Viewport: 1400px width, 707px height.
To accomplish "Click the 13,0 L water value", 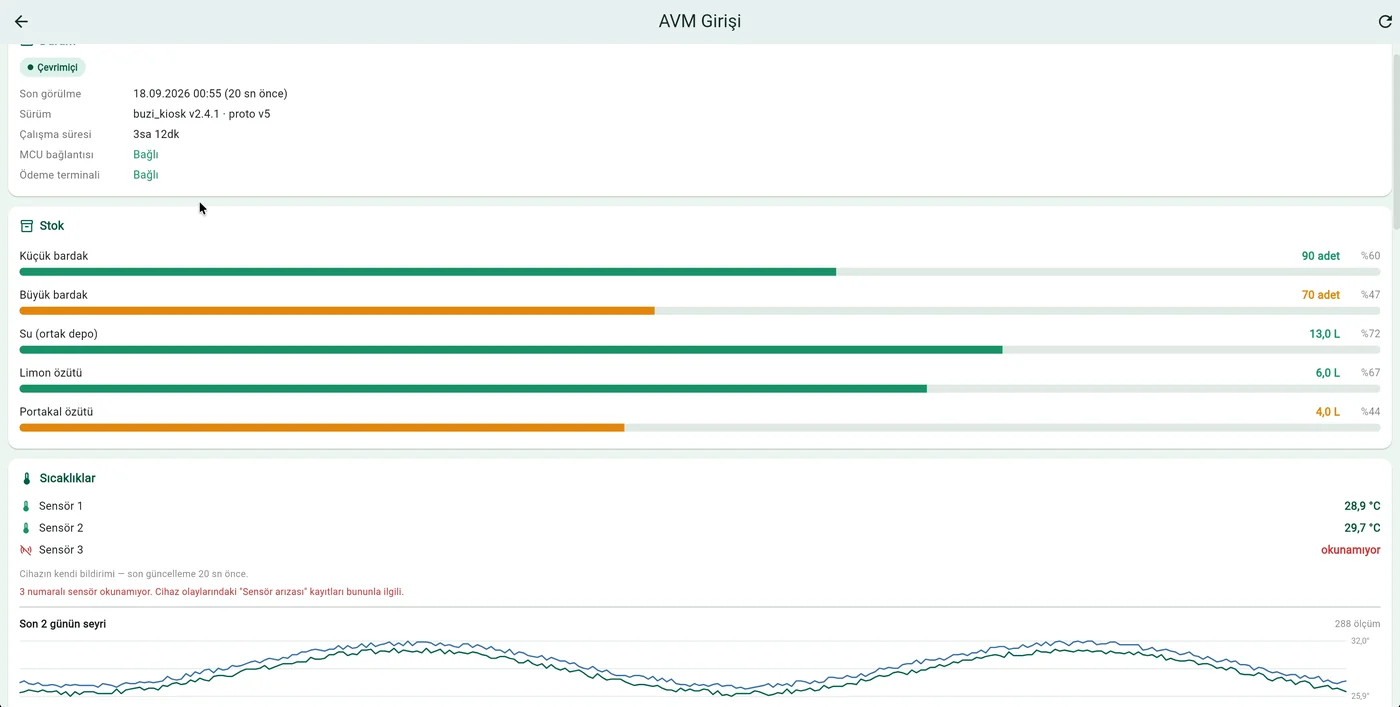I will coord(1325,334).
